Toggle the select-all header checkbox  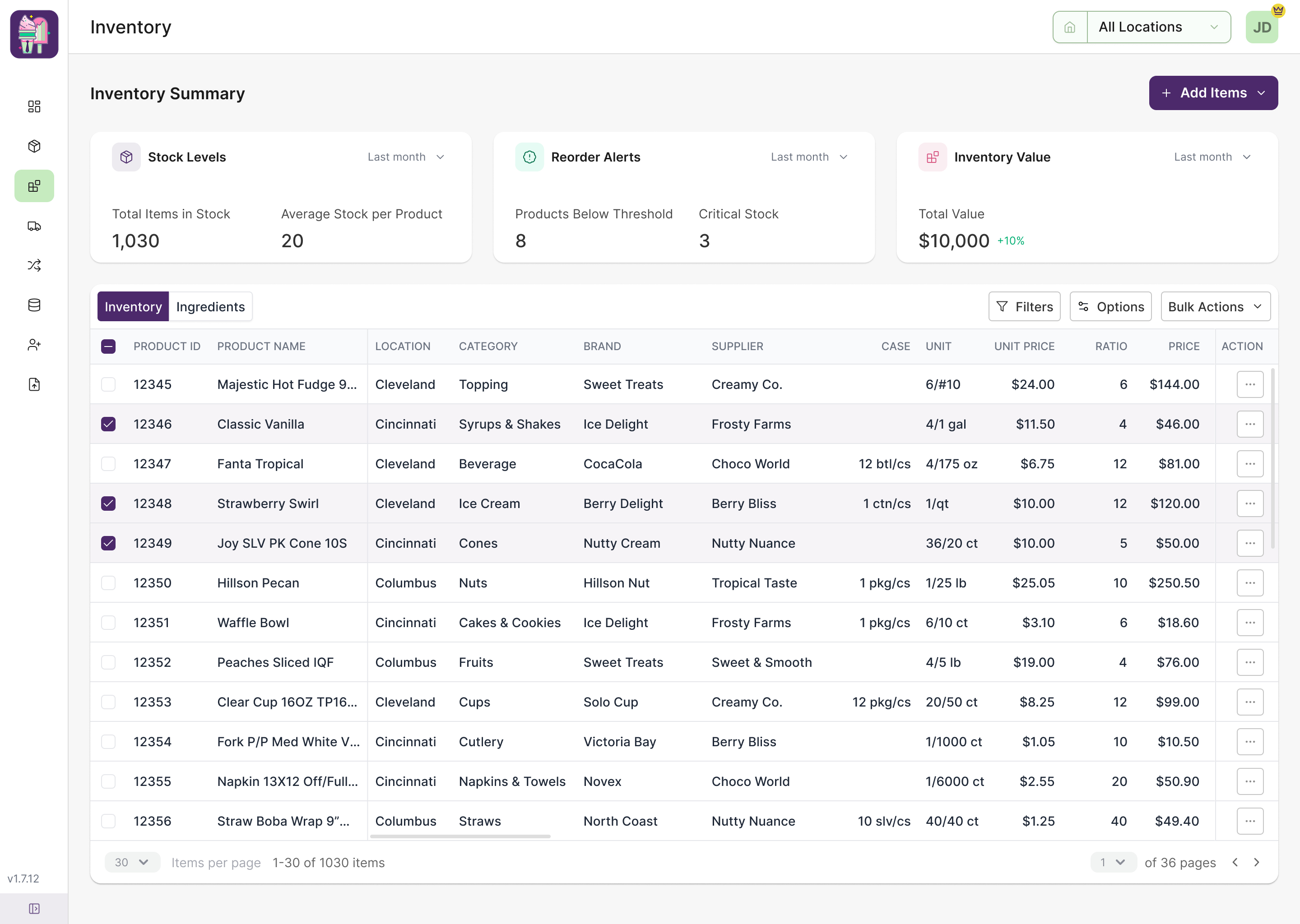[108, 346]
